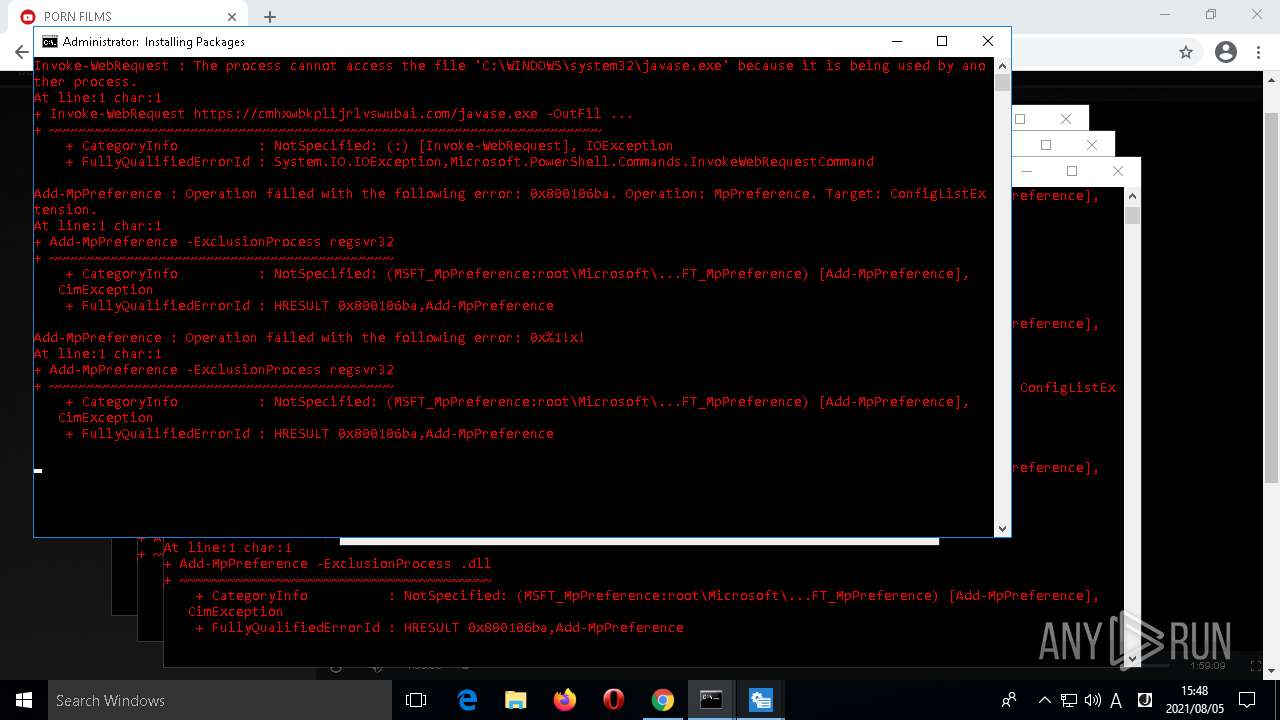1280x720 pixels.
Task: Switch to Command Prompt taskbar icon
Action: pyautogui.click(x=711, y=700)
